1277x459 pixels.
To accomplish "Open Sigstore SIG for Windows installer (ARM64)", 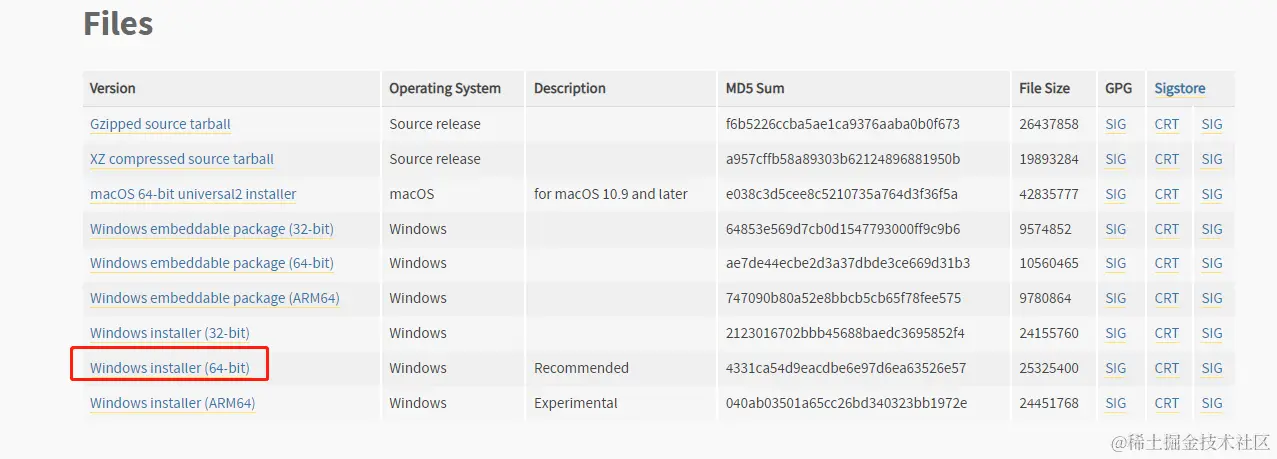I will (1212, 403).
